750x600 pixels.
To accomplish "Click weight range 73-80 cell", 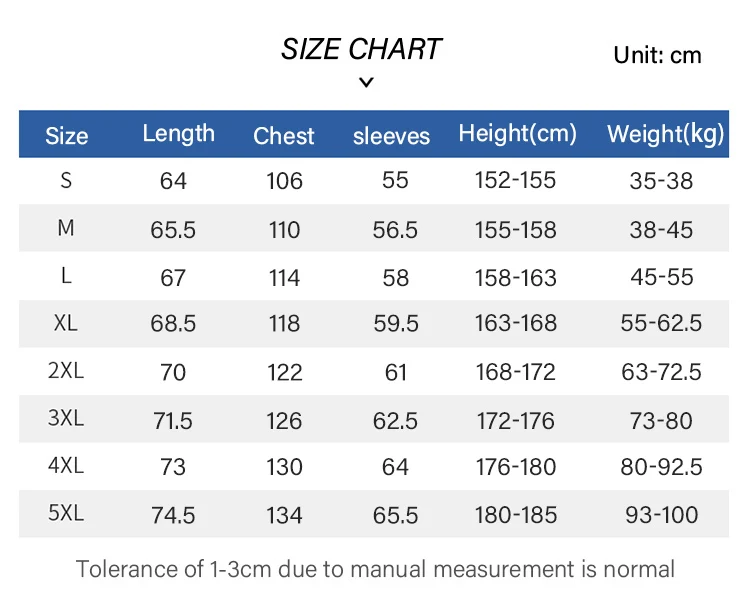I will pyautogui.click(x=661, y=420).
